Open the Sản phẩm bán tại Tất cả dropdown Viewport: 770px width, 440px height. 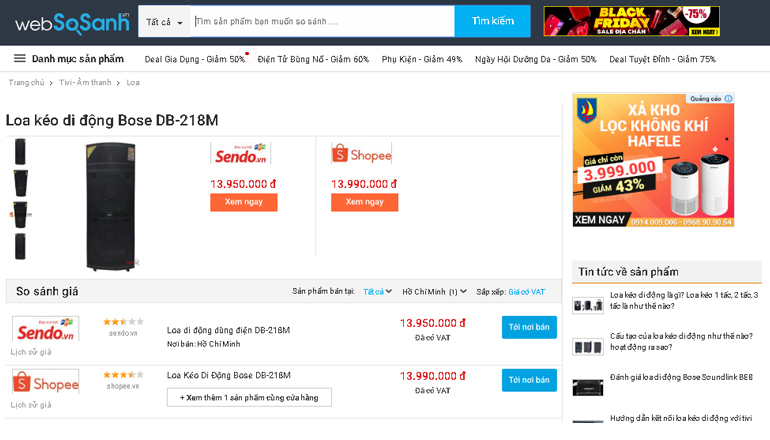point(377,292)
